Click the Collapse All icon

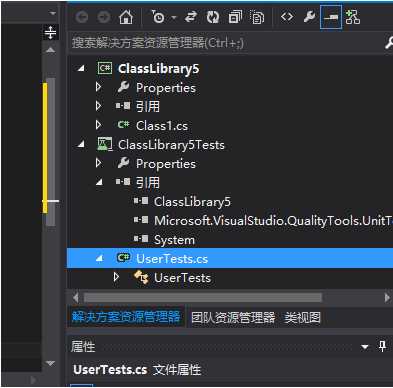(x=235, y=17)
